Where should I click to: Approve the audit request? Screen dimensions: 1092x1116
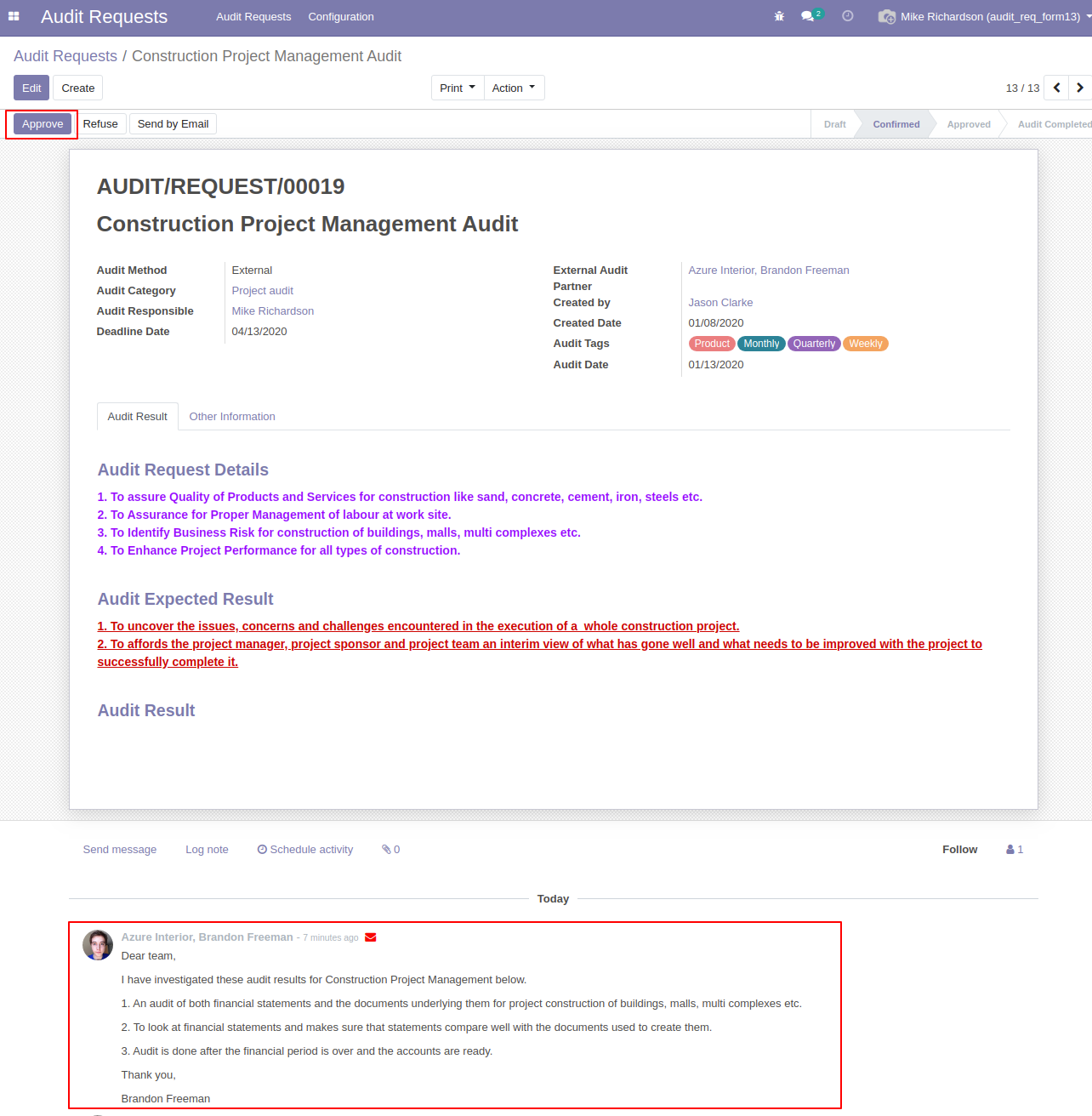43,124
